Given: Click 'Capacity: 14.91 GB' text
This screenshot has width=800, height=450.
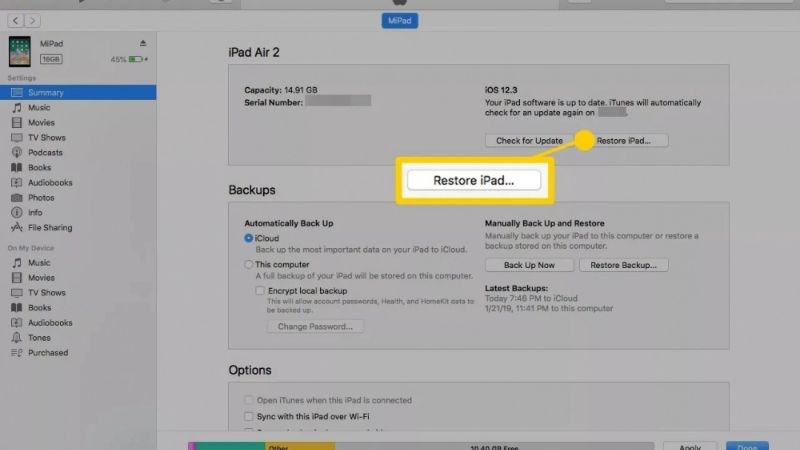Looking at the screenshot, I should [x=281, y=90].
